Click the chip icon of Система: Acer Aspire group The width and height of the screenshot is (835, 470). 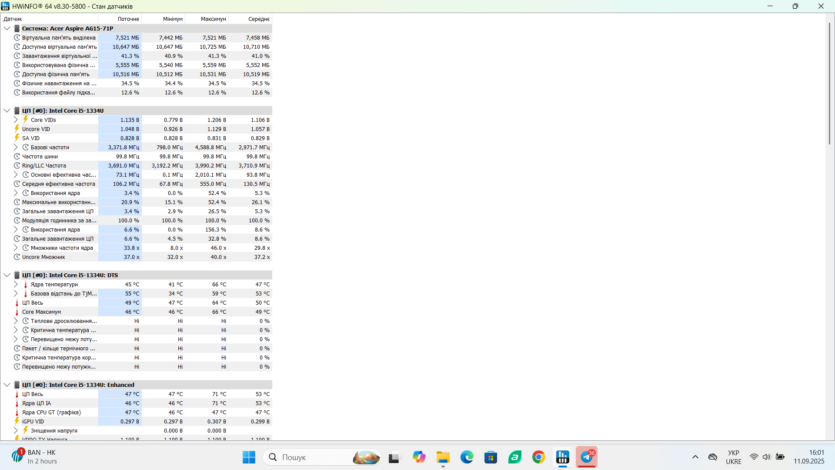[x=17, y=28]
